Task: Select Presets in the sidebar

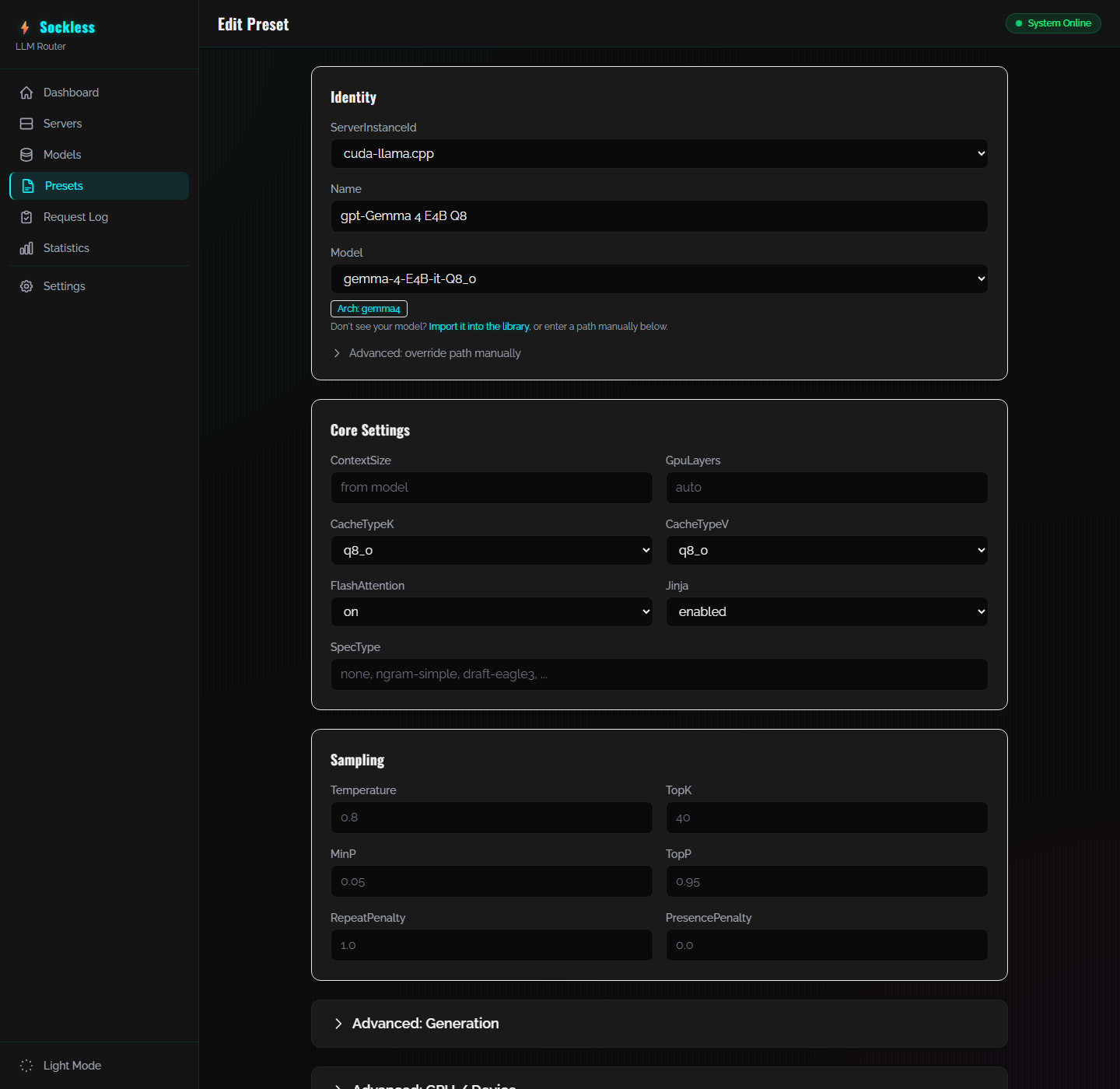Action: pyautogui.click(x=99, y=186)
